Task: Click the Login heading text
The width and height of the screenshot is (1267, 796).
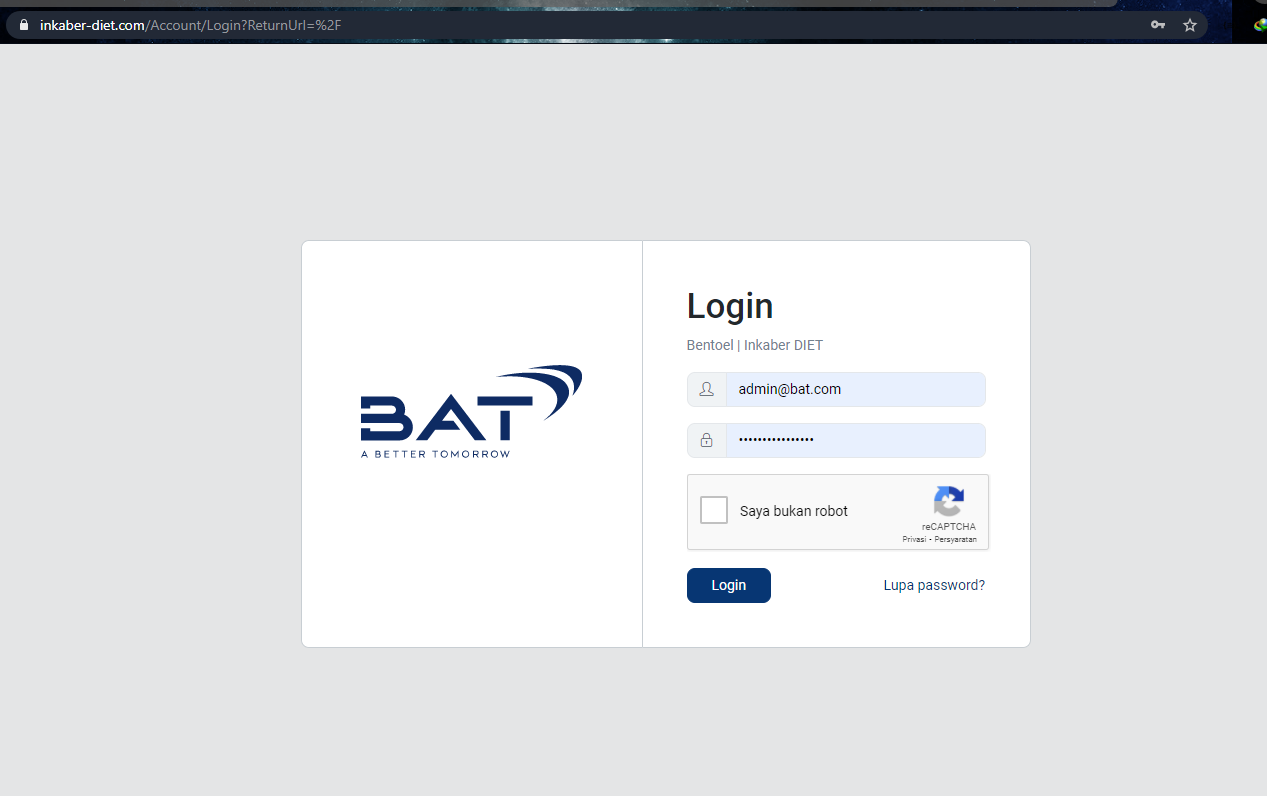Action: [x=730, y=306]
